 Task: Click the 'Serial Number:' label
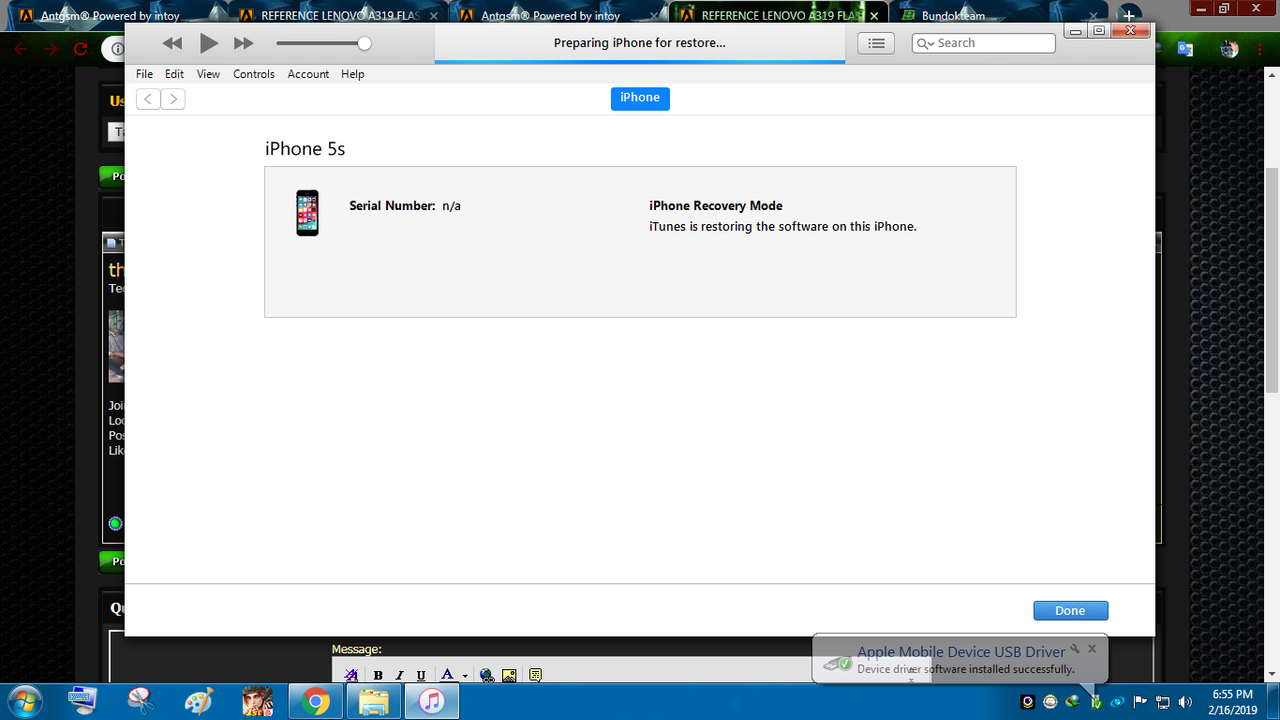tap(392, 206)
